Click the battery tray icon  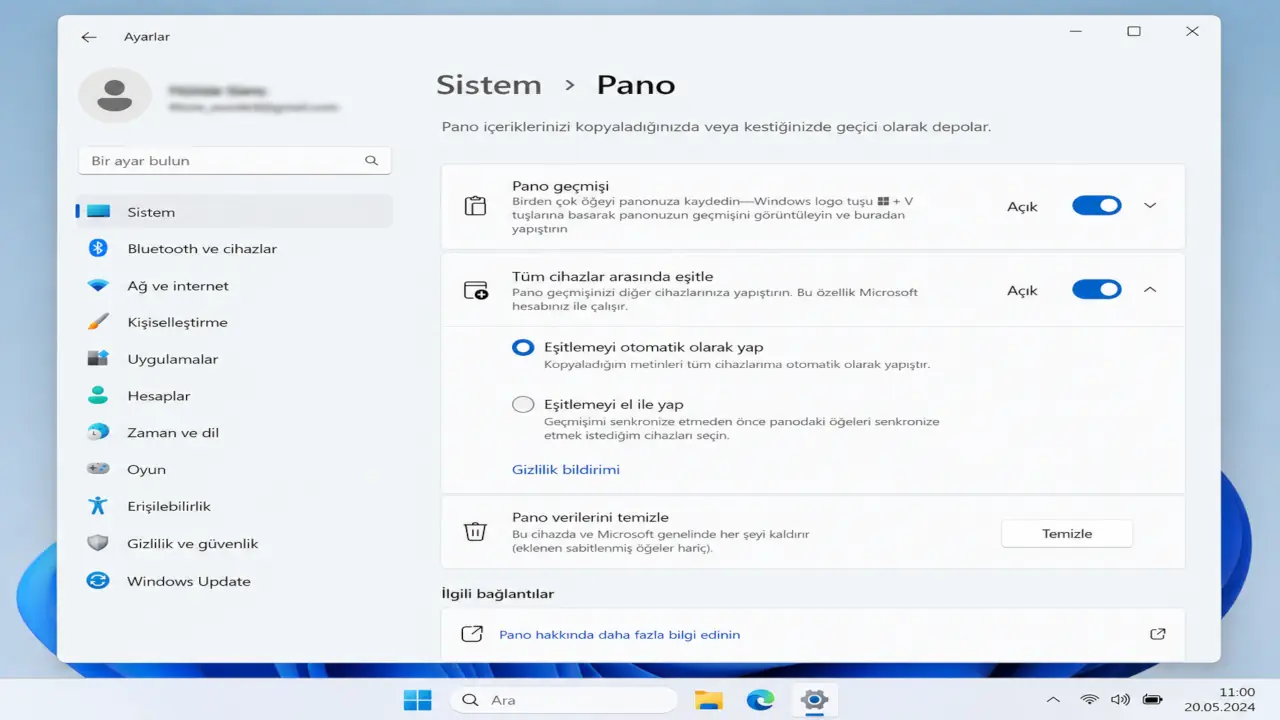point(1153,700)
